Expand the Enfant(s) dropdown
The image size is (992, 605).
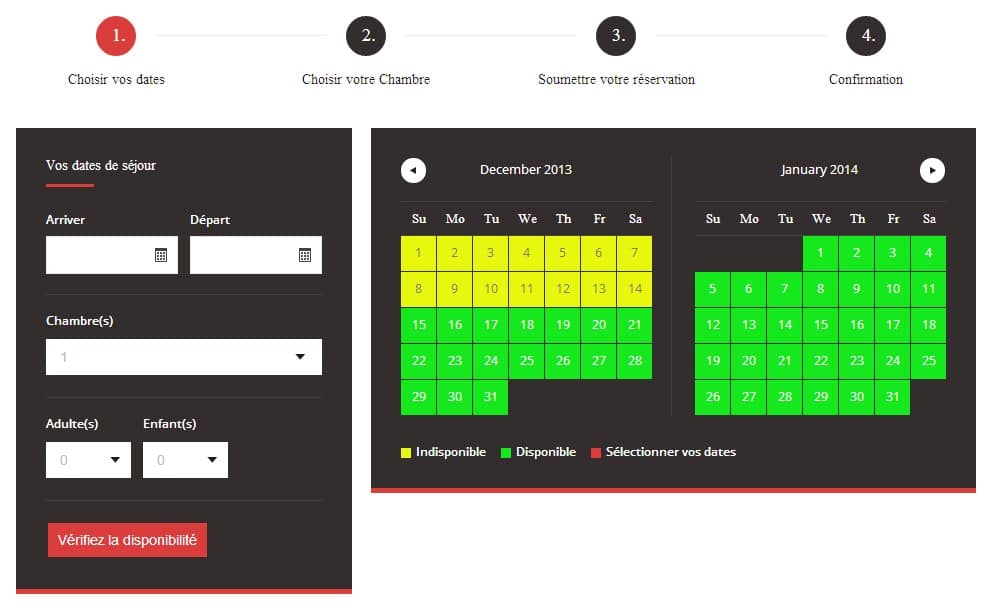185,460
